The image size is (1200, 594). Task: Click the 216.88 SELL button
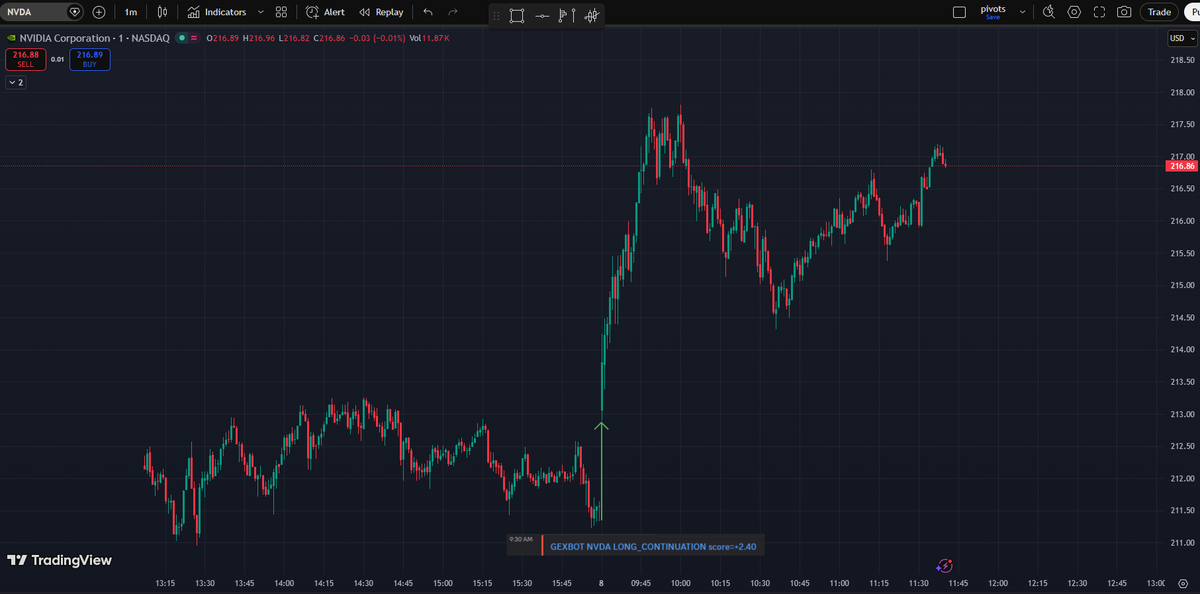tap(25, 59)
